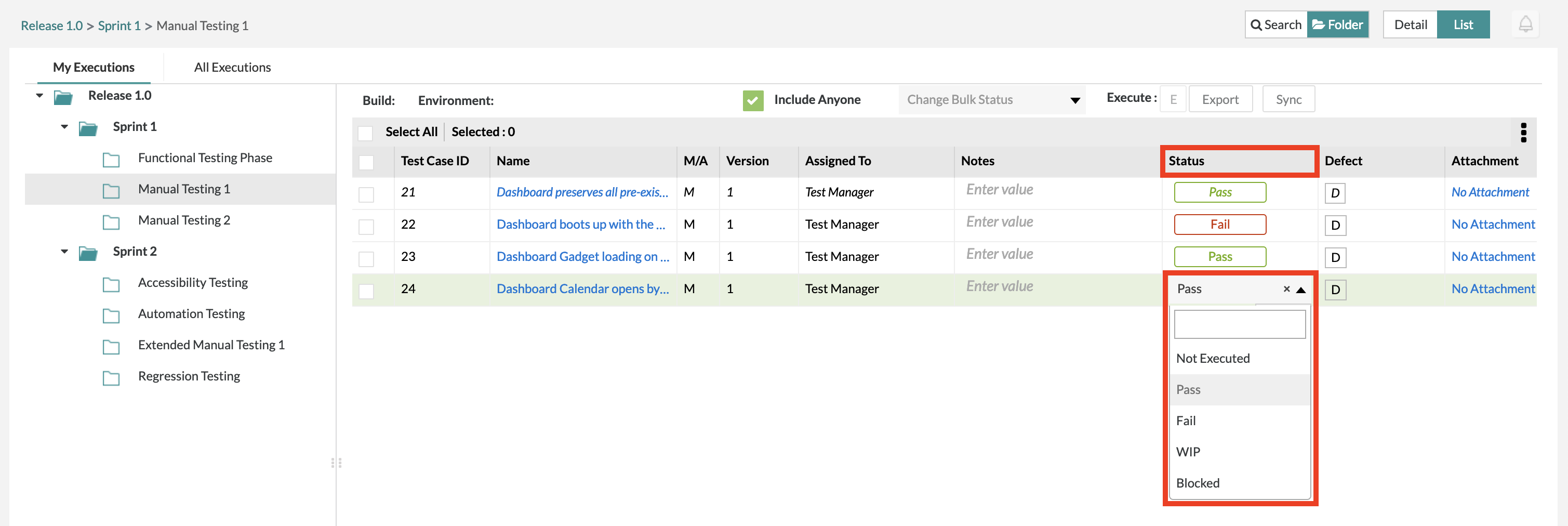Click the Execute E button
1568x526 pixels.
click(x=1173, y=99)
